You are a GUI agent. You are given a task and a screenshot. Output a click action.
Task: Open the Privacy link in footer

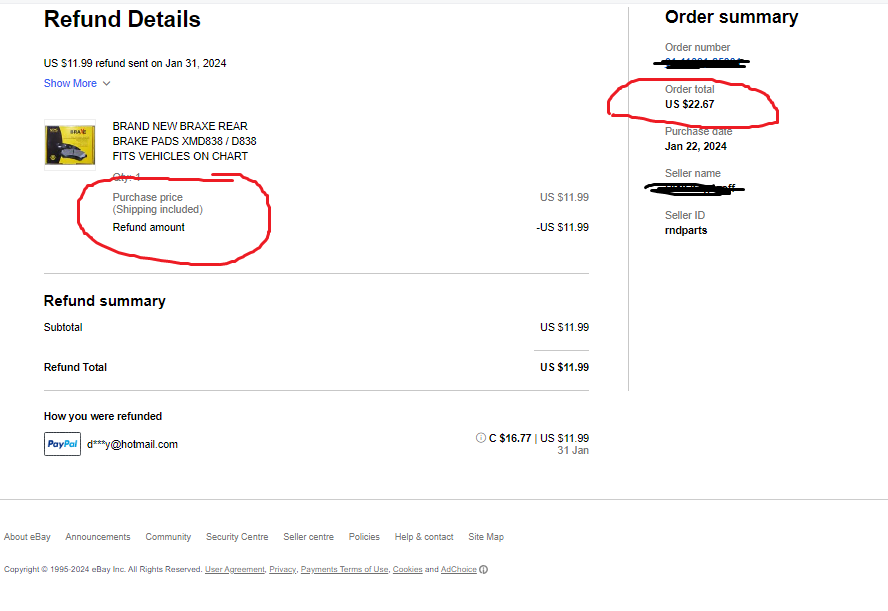pos(283,570)
